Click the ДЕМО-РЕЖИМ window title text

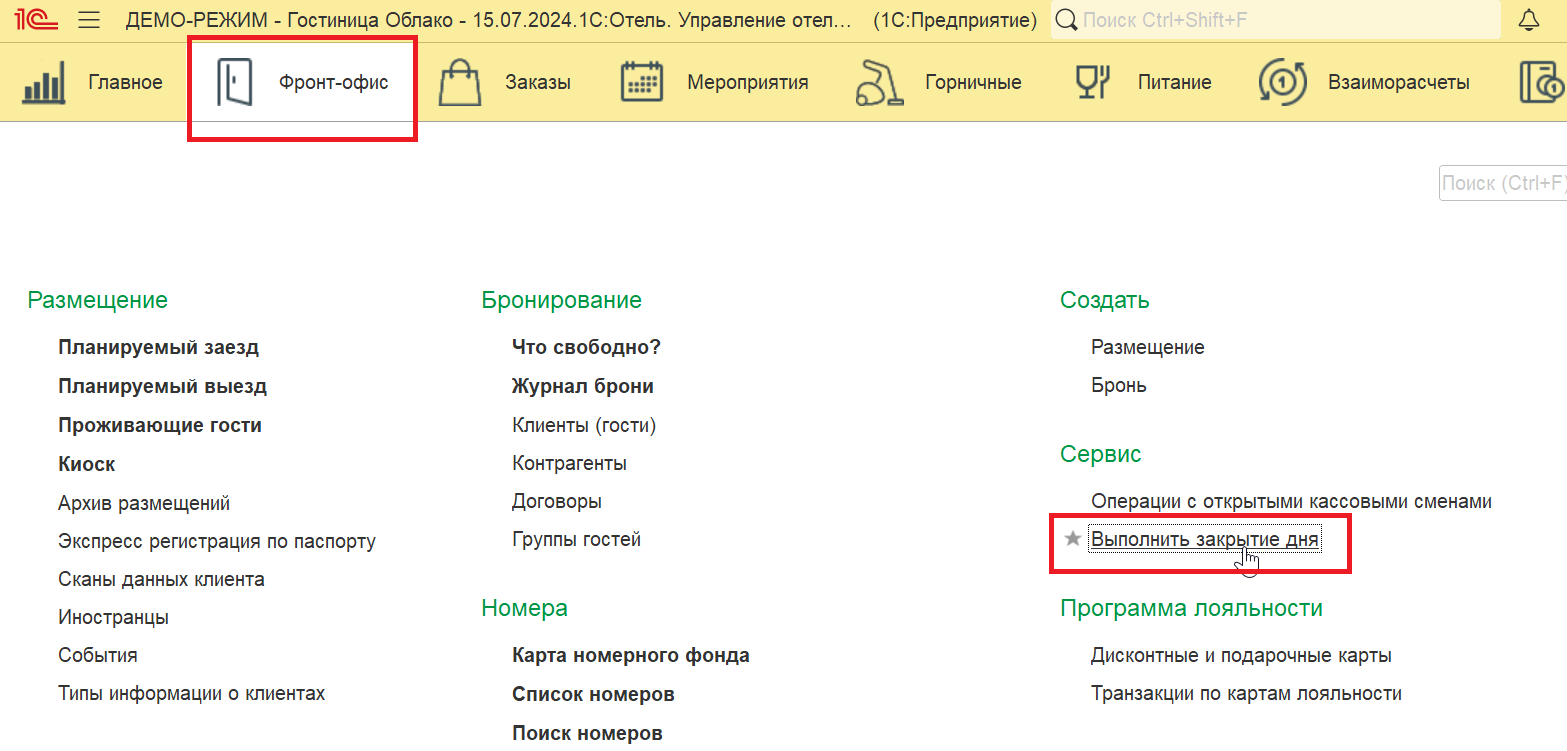(x=490, y=20)
